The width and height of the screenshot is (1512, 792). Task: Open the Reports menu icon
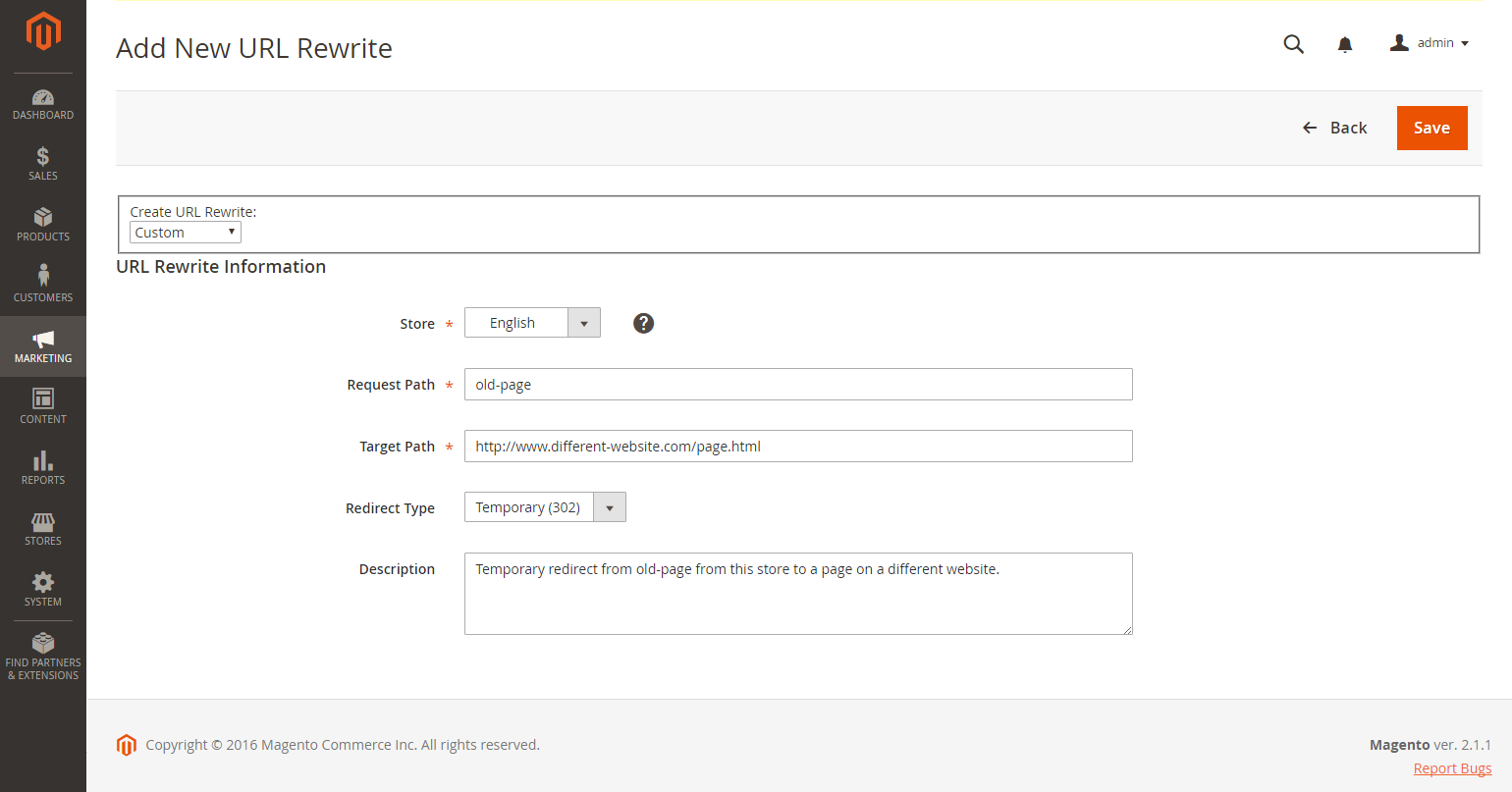pyautogui.click(x=43, y=467)
